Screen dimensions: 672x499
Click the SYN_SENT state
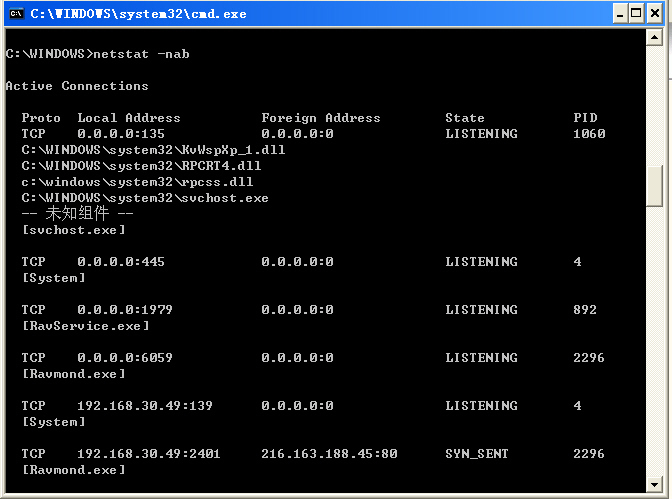[x=477, y=454]
